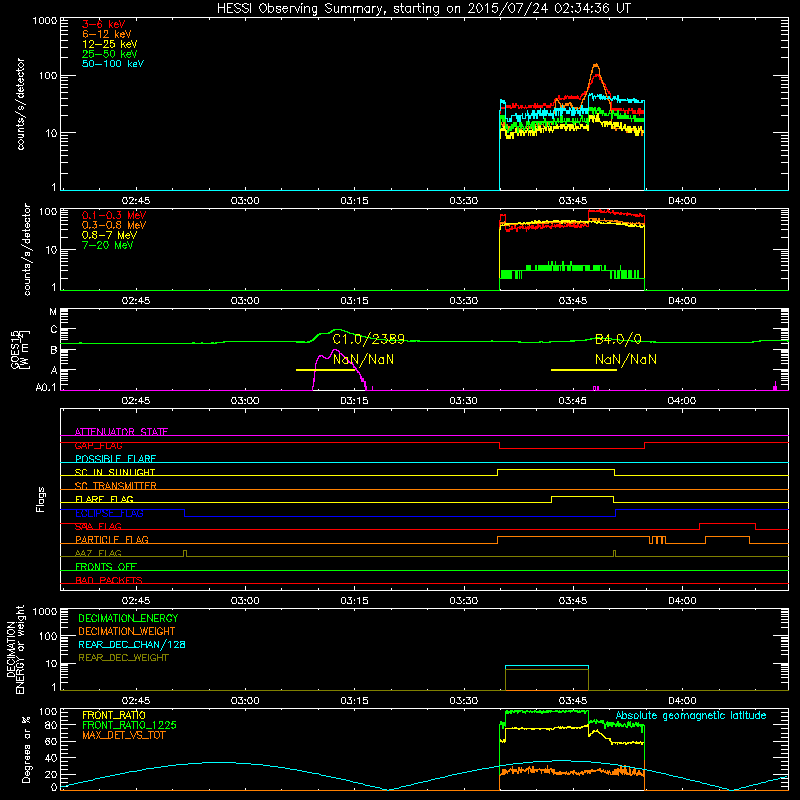
Task: Select the 25-50 keV legend label
Action: (x=109, y=54)
